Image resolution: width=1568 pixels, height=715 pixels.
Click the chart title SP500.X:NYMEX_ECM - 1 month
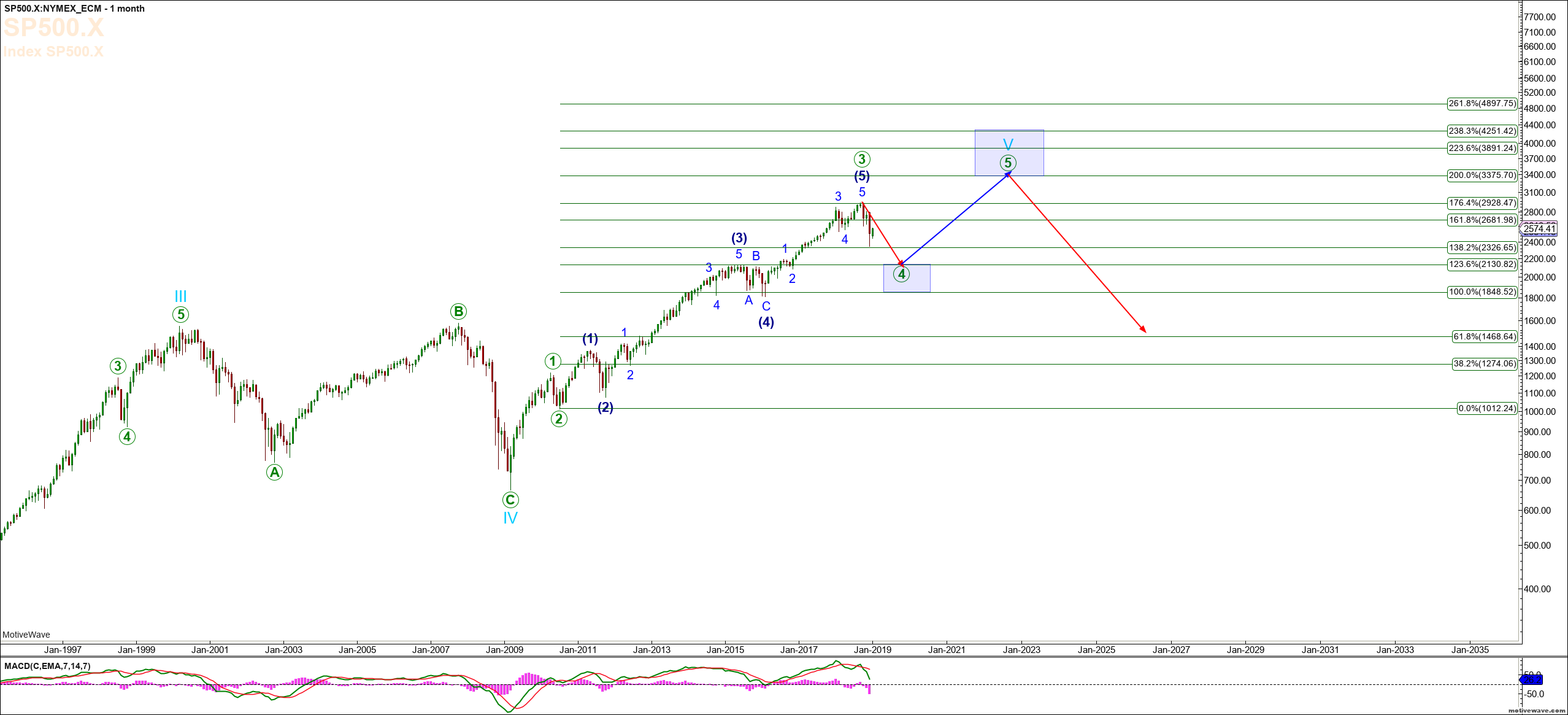click(74, 9)
